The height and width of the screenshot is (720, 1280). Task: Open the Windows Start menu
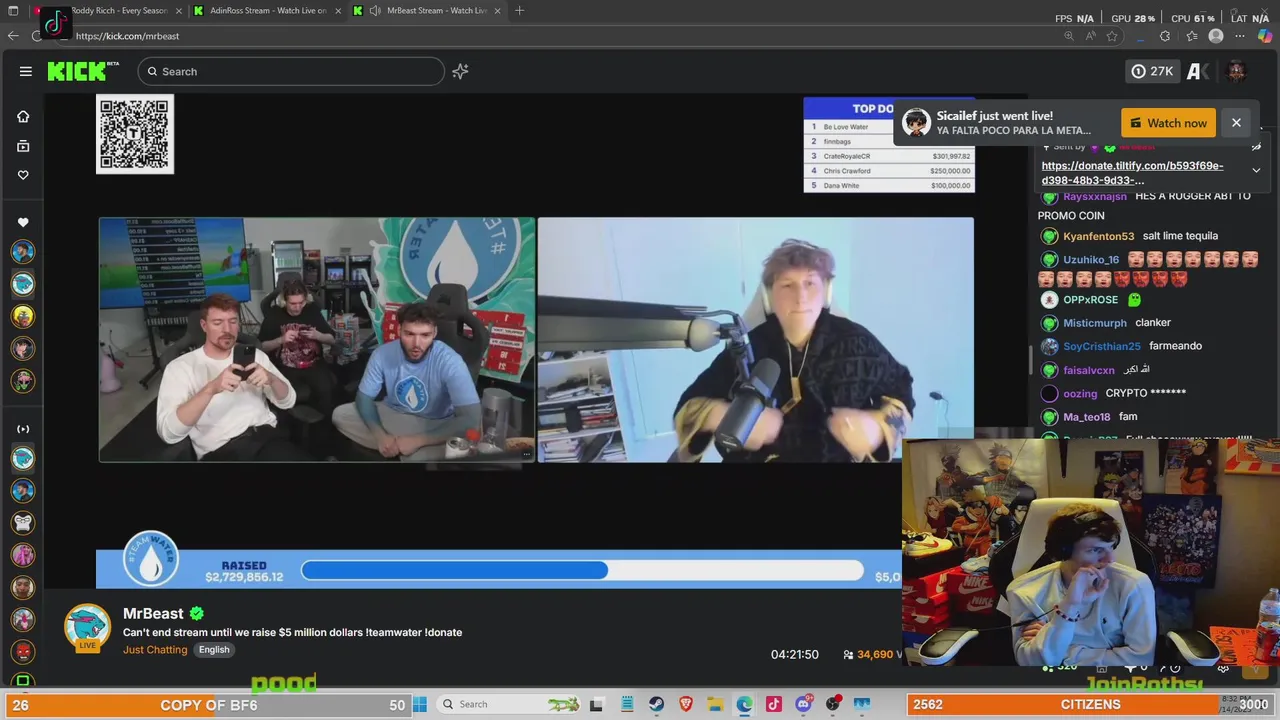[x=420, y=704]
